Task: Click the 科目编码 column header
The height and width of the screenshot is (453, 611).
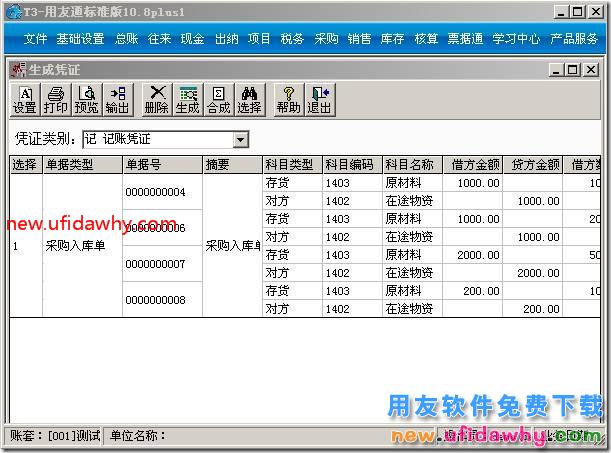Action: (x=353, y=165)
